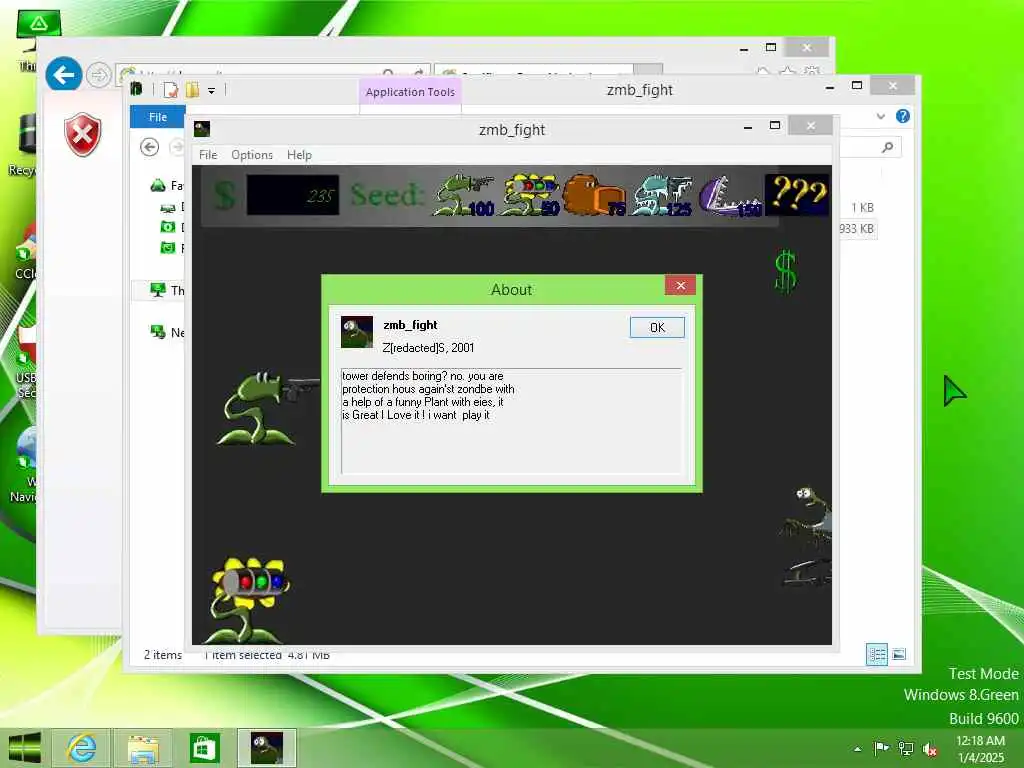
Task: Open the Windows Start button
Action: (25, 748)
